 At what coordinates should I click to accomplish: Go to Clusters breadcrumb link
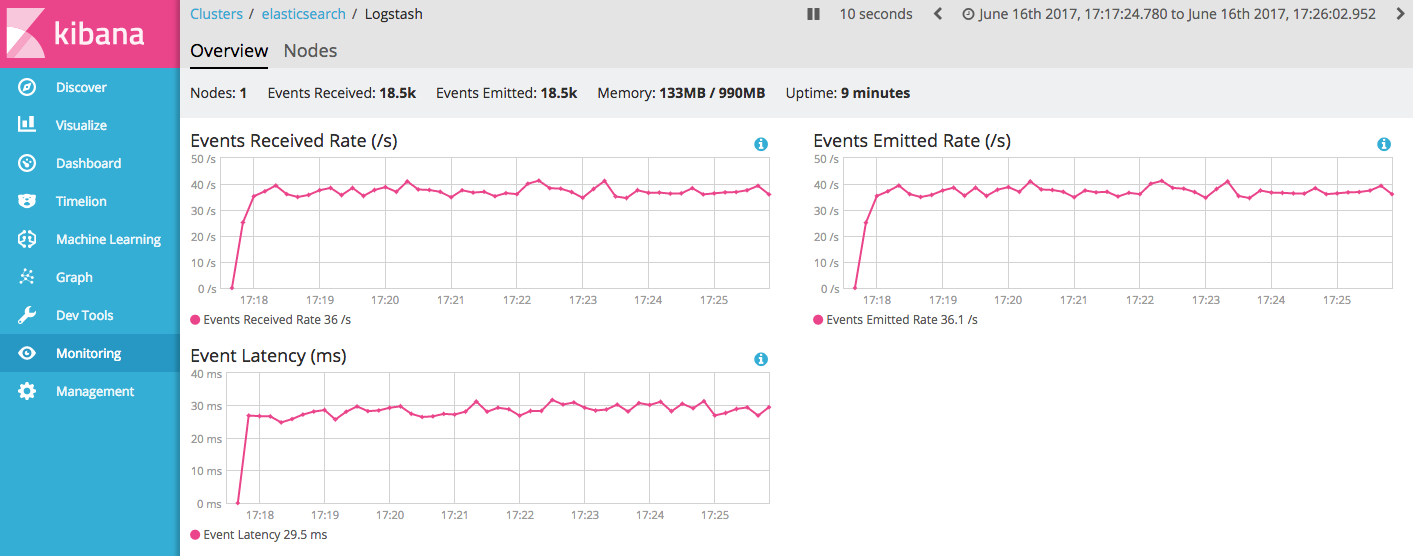coord(216,14)
